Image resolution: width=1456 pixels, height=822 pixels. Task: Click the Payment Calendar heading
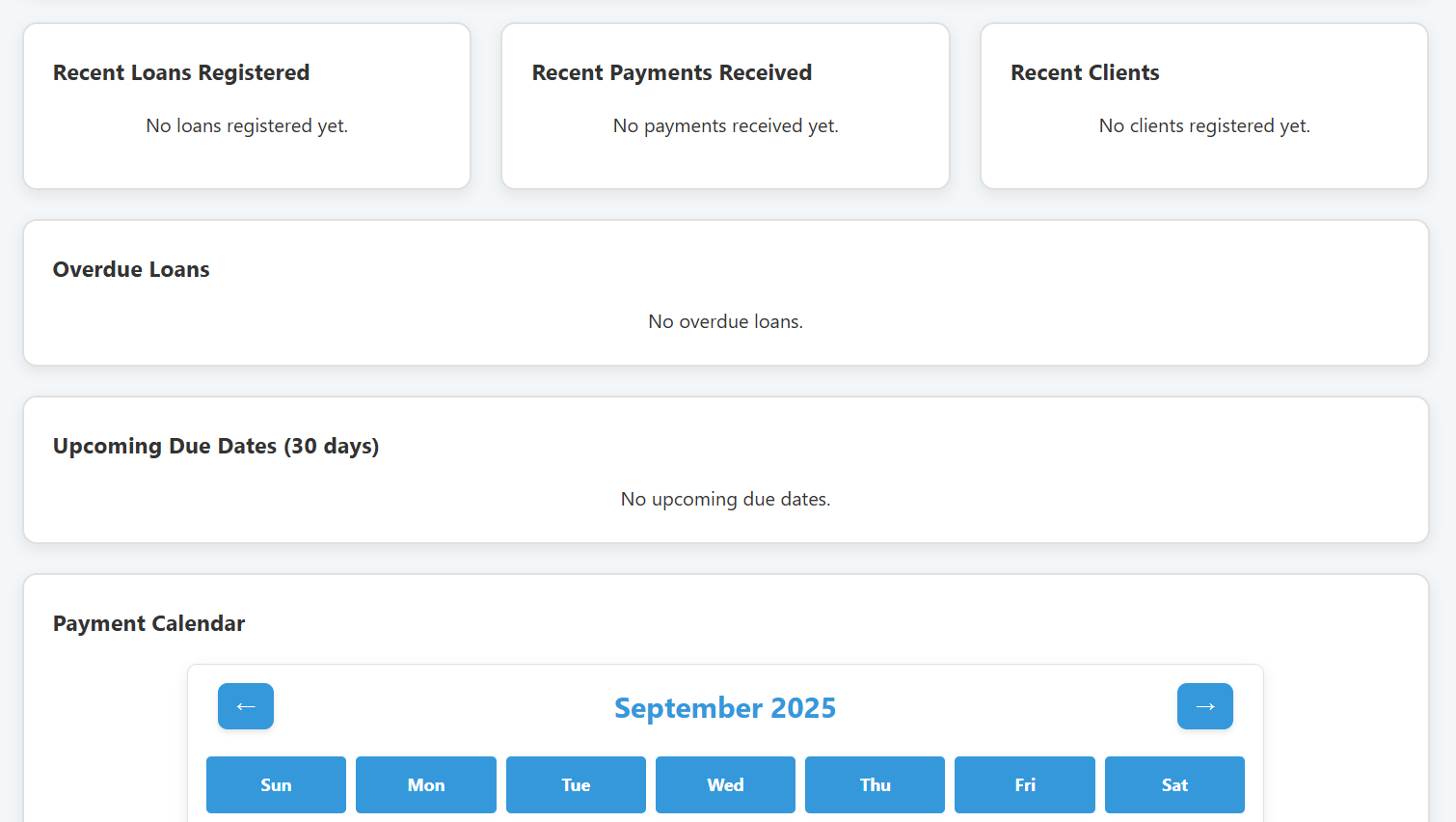[149, 623]
